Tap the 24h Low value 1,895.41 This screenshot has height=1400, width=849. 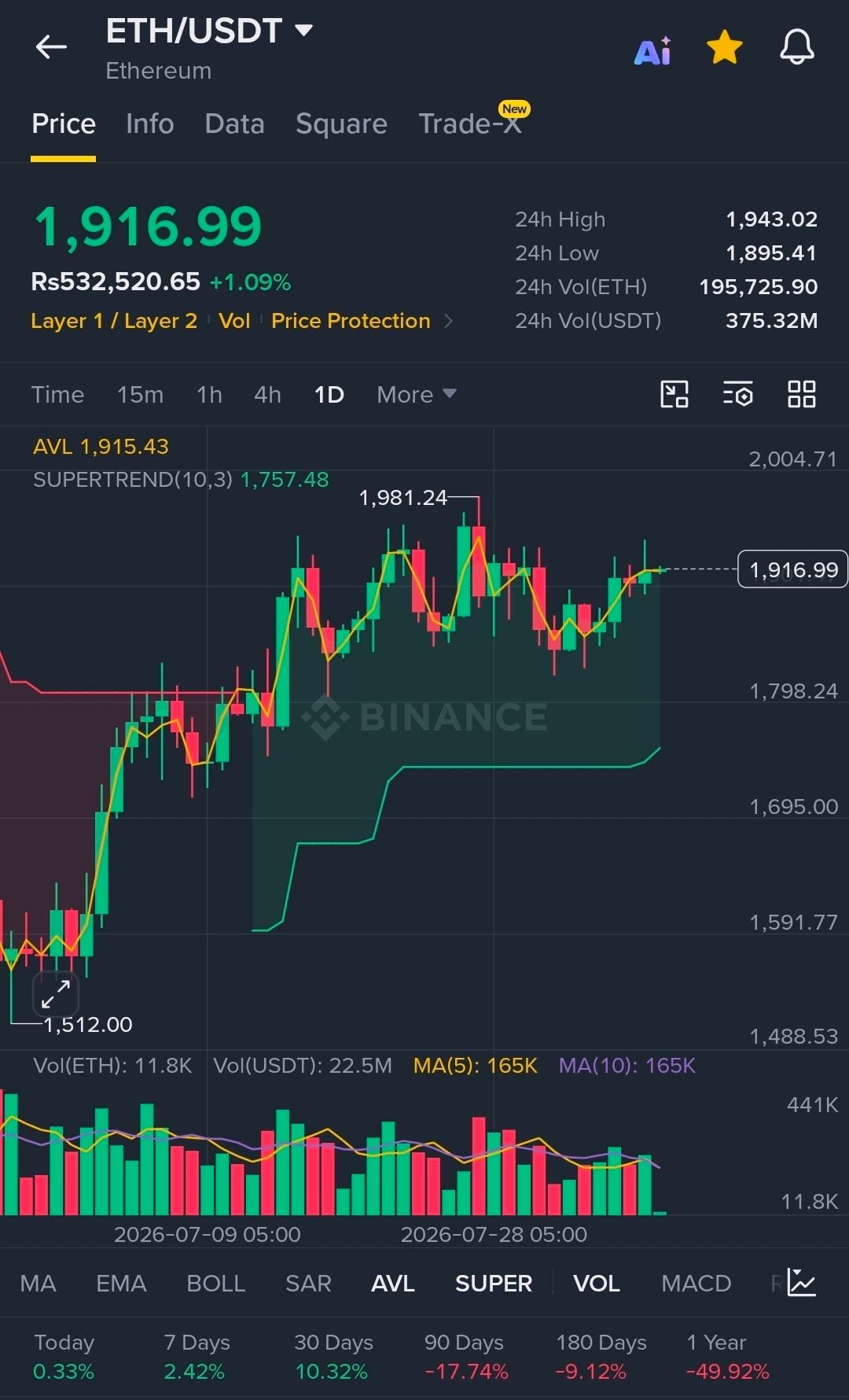click(771, 252)
